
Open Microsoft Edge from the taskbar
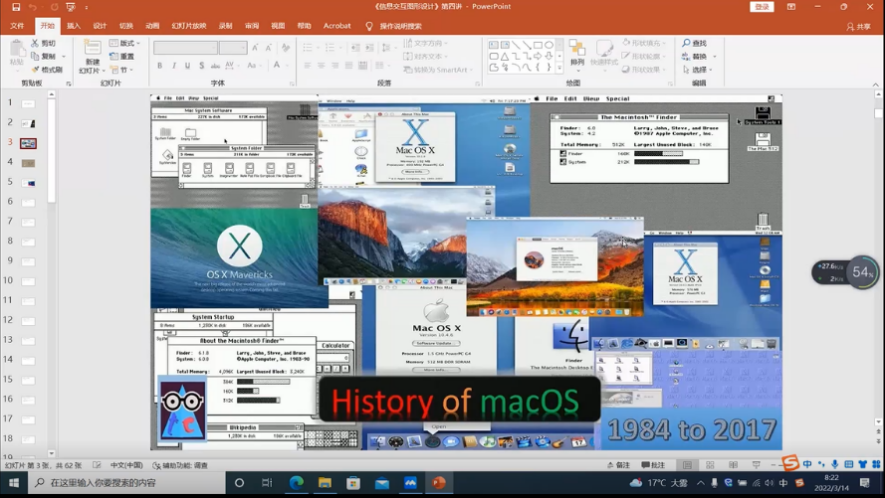(296, 483)
